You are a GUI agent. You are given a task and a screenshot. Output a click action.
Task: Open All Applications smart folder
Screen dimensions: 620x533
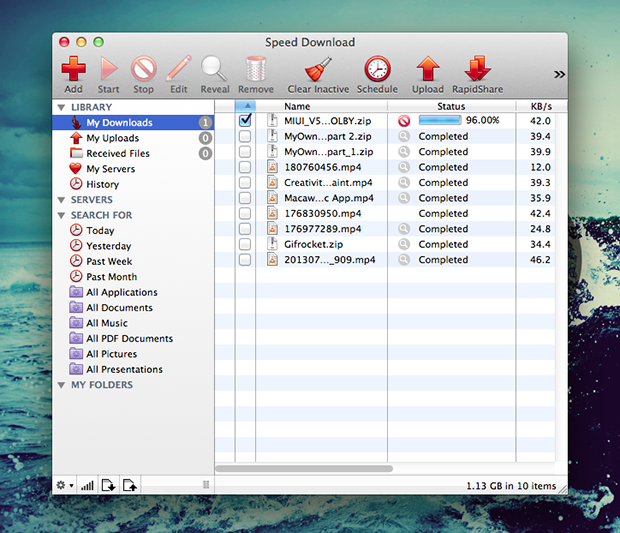133,292
